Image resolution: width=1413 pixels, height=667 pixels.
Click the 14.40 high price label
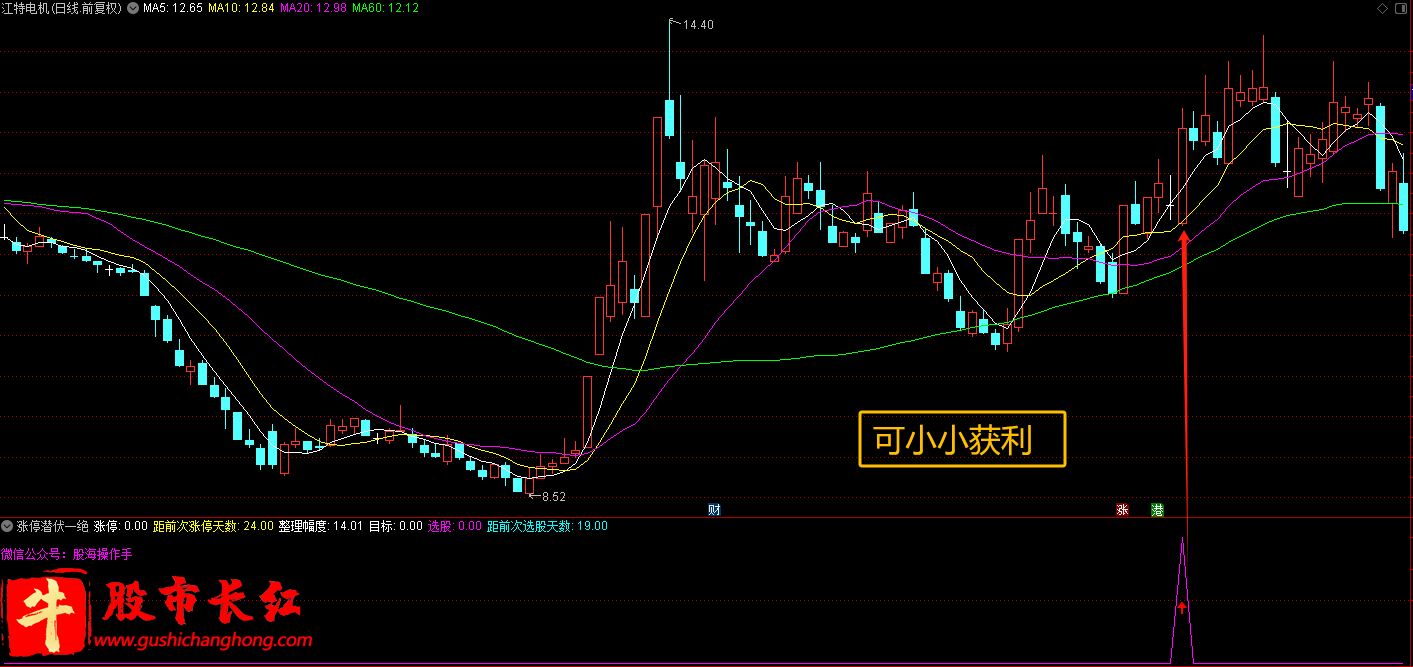tap(698, 25)
